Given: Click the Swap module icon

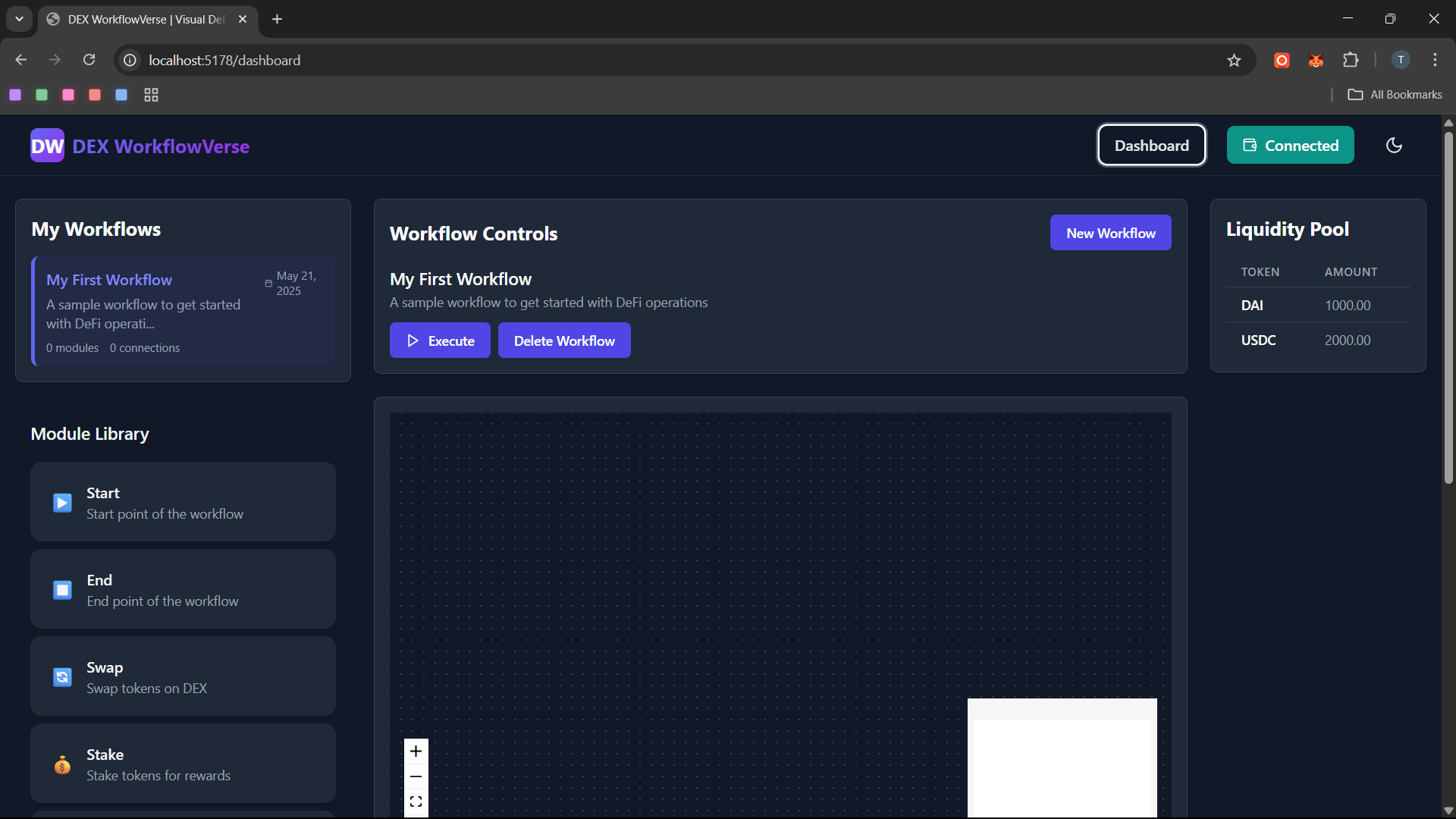Looking at the screenshot, I should click(x=62, y=677).
